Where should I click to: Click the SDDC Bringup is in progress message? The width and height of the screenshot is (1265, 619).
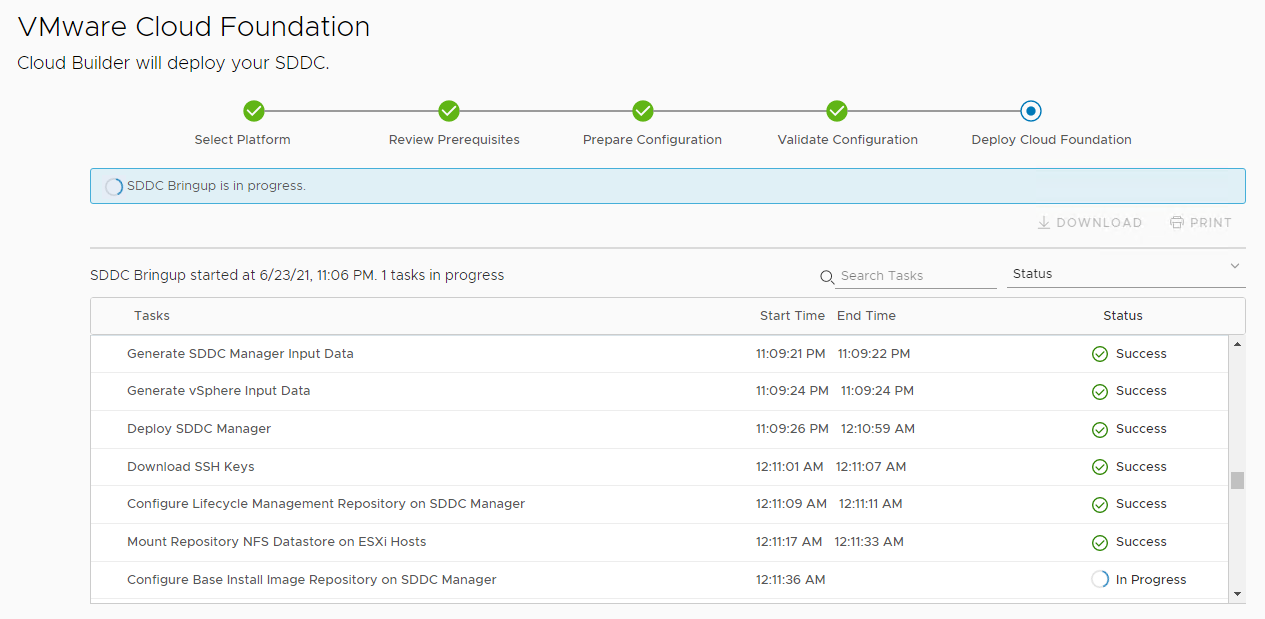tap(216, 186)
